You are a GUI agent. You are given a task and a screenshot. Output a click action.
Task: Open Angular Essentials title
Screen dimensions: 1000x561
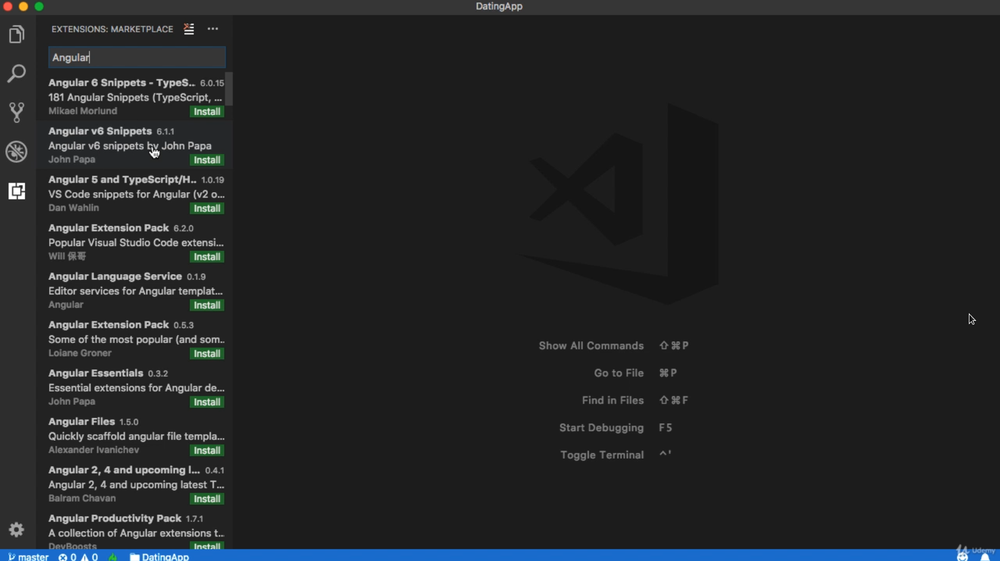pos(96,374)
